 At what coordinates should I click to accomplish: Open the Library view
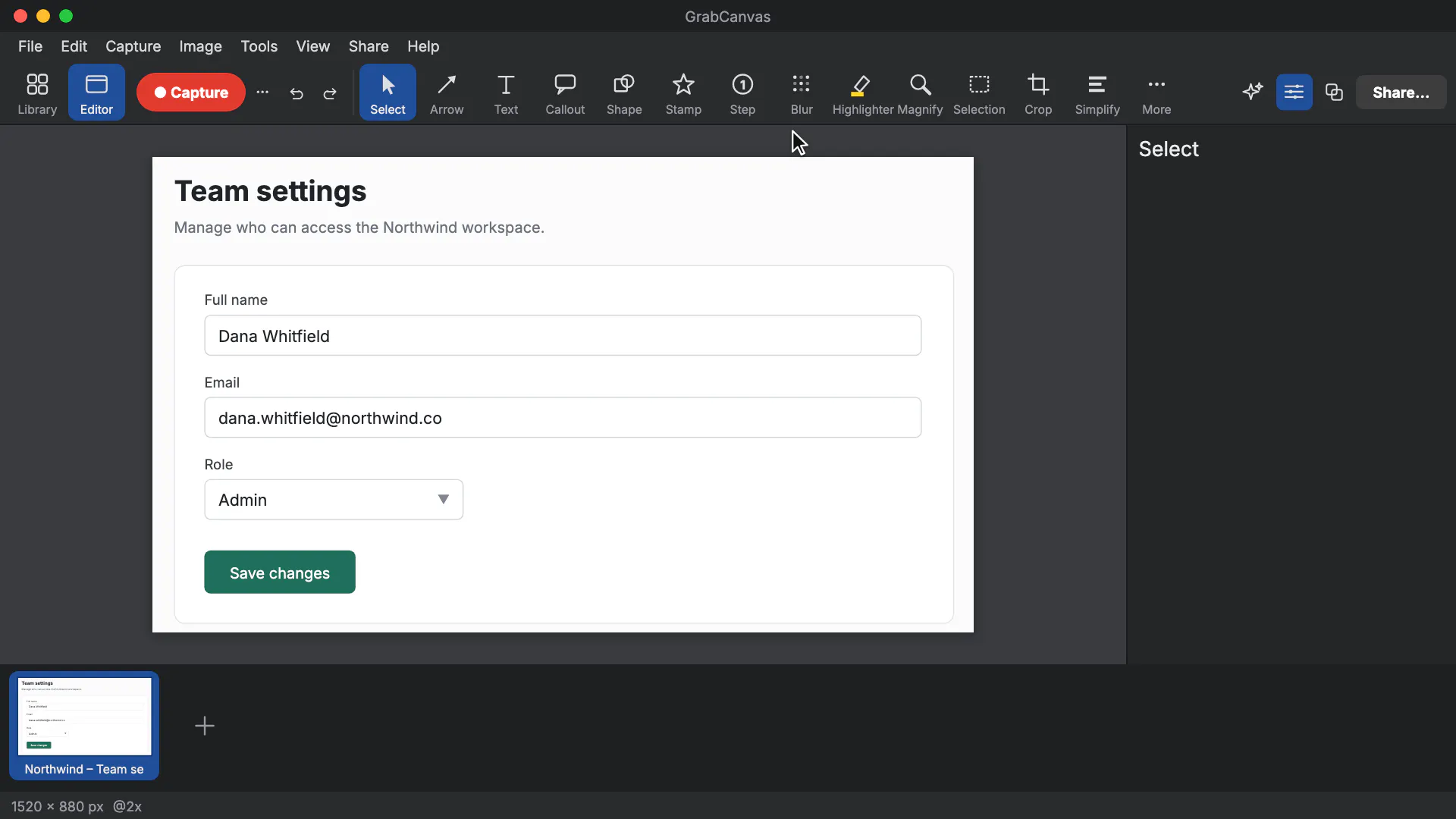tap(37, 93)
